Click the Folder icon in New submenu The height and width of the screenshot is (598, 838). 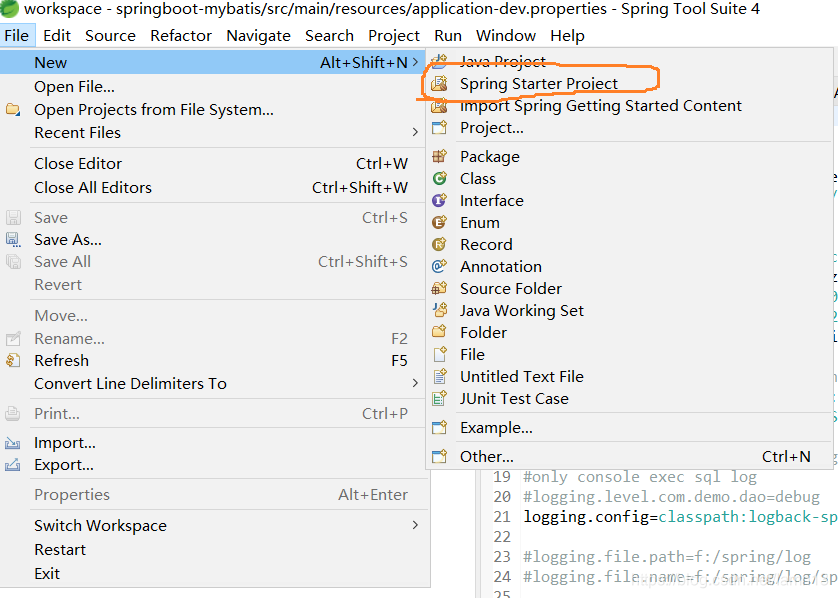tap(439, 332)
